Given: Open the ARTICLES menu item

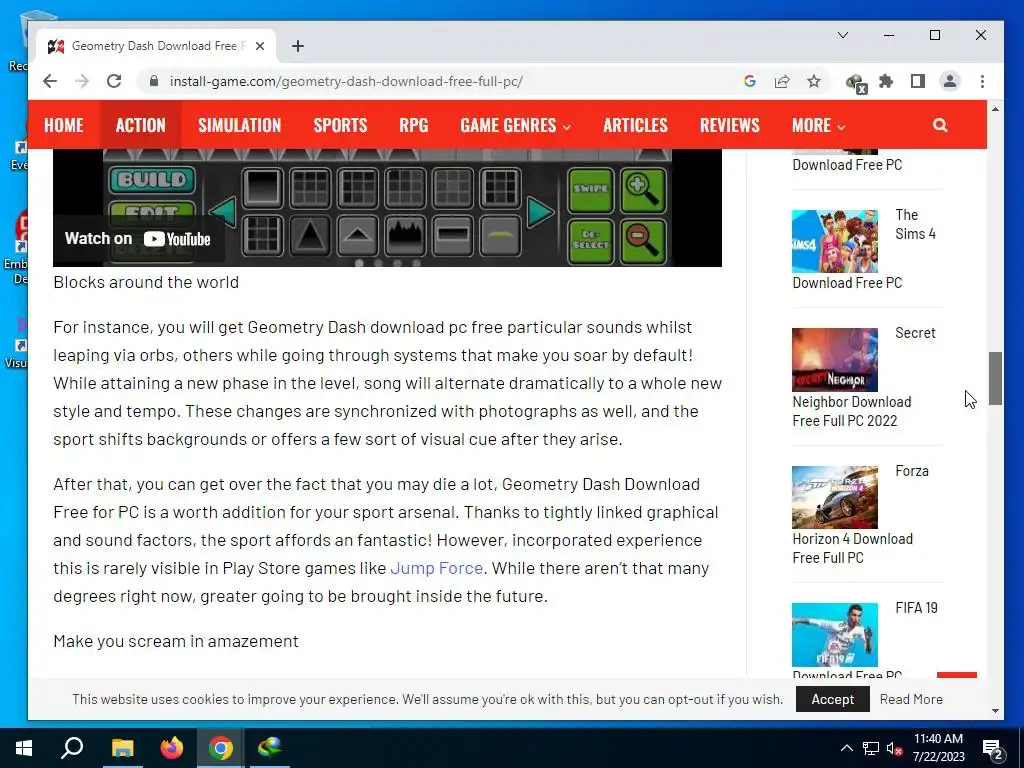Looking at the screenshot, I should pyautogui.click(x=635, y=125).
